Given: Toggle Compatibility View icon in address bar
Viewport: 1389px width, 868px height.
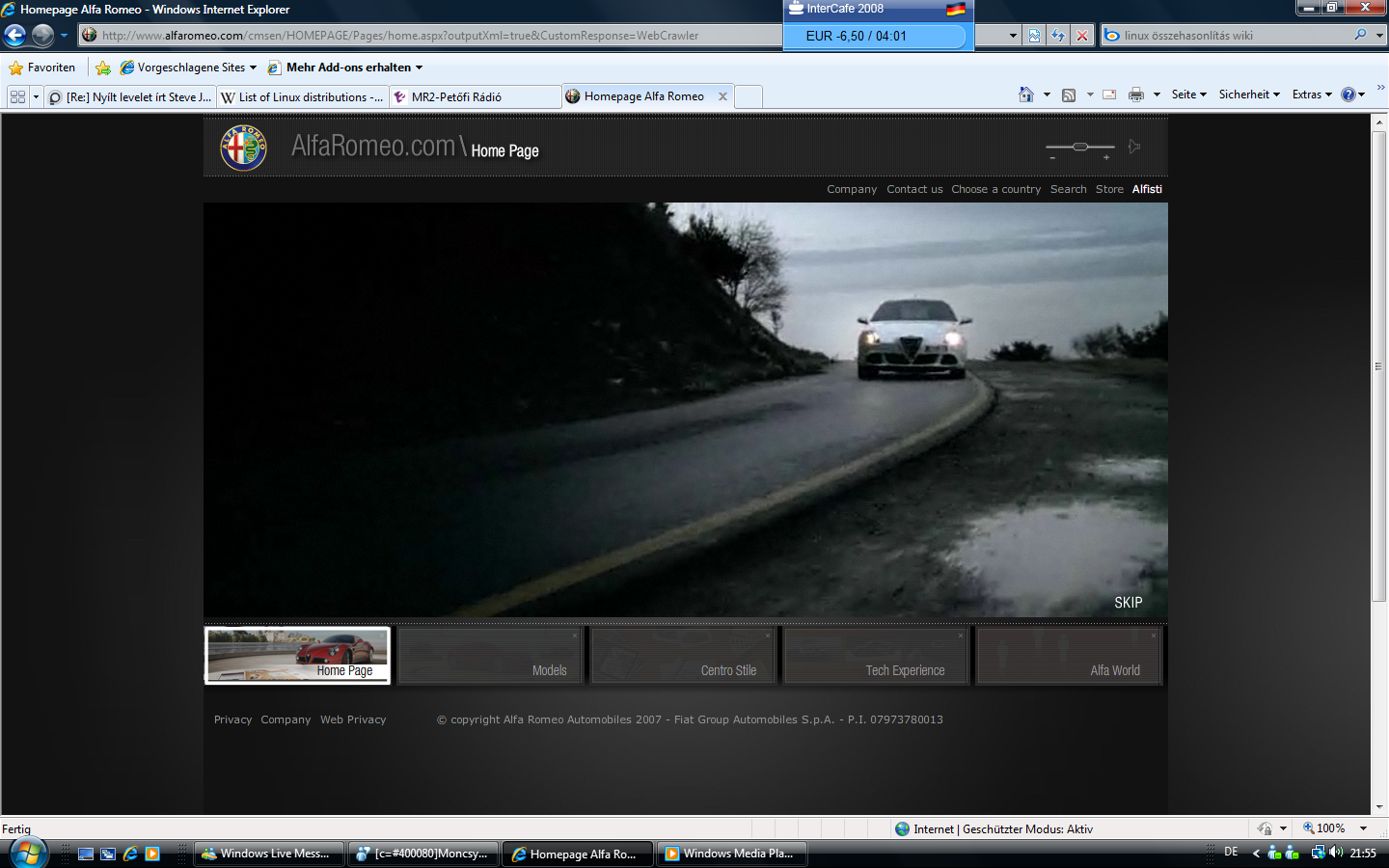Looking at the screenshot, I should (x=1034, y=36).
